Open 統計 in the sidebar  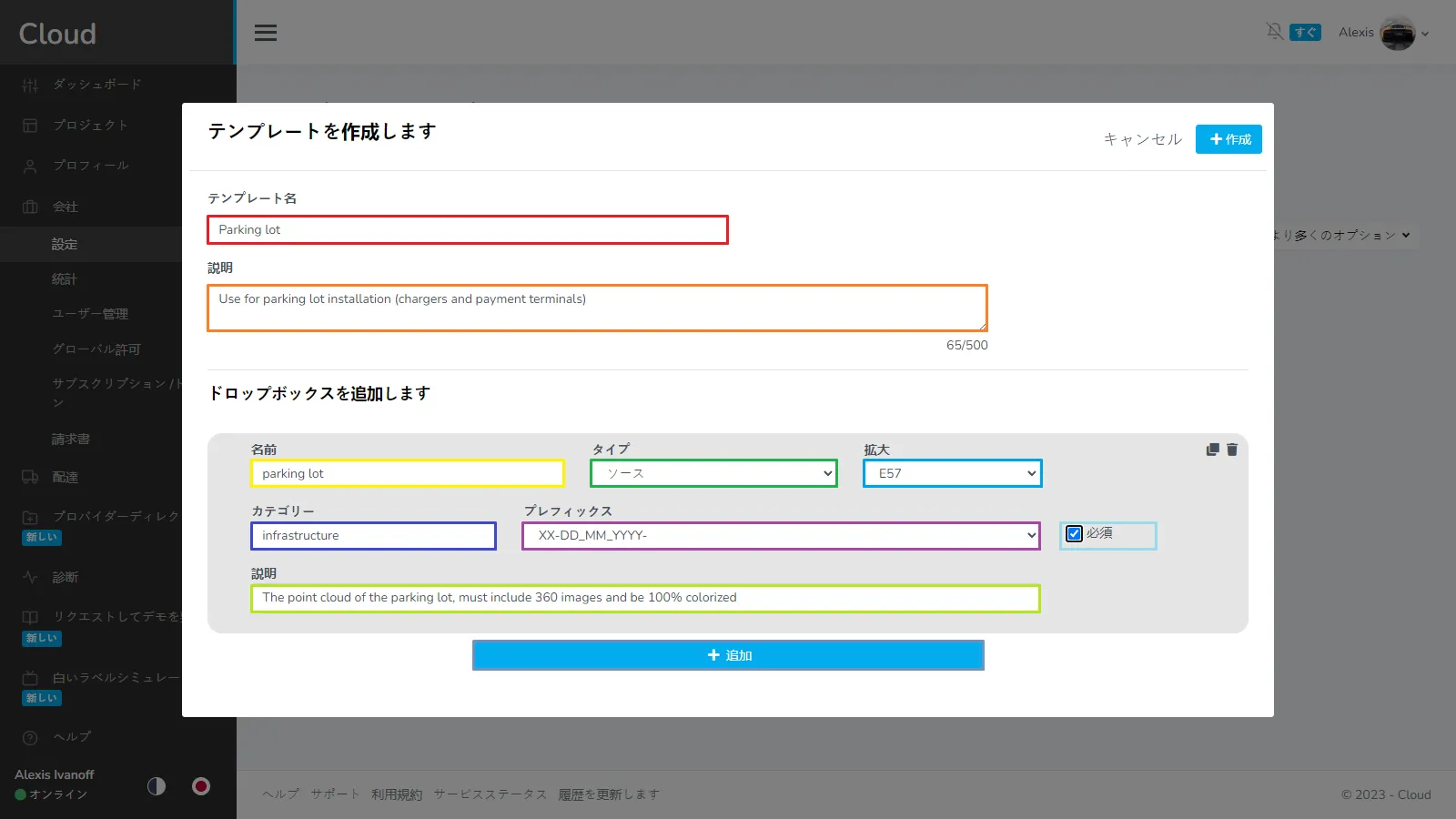[65, 279]
